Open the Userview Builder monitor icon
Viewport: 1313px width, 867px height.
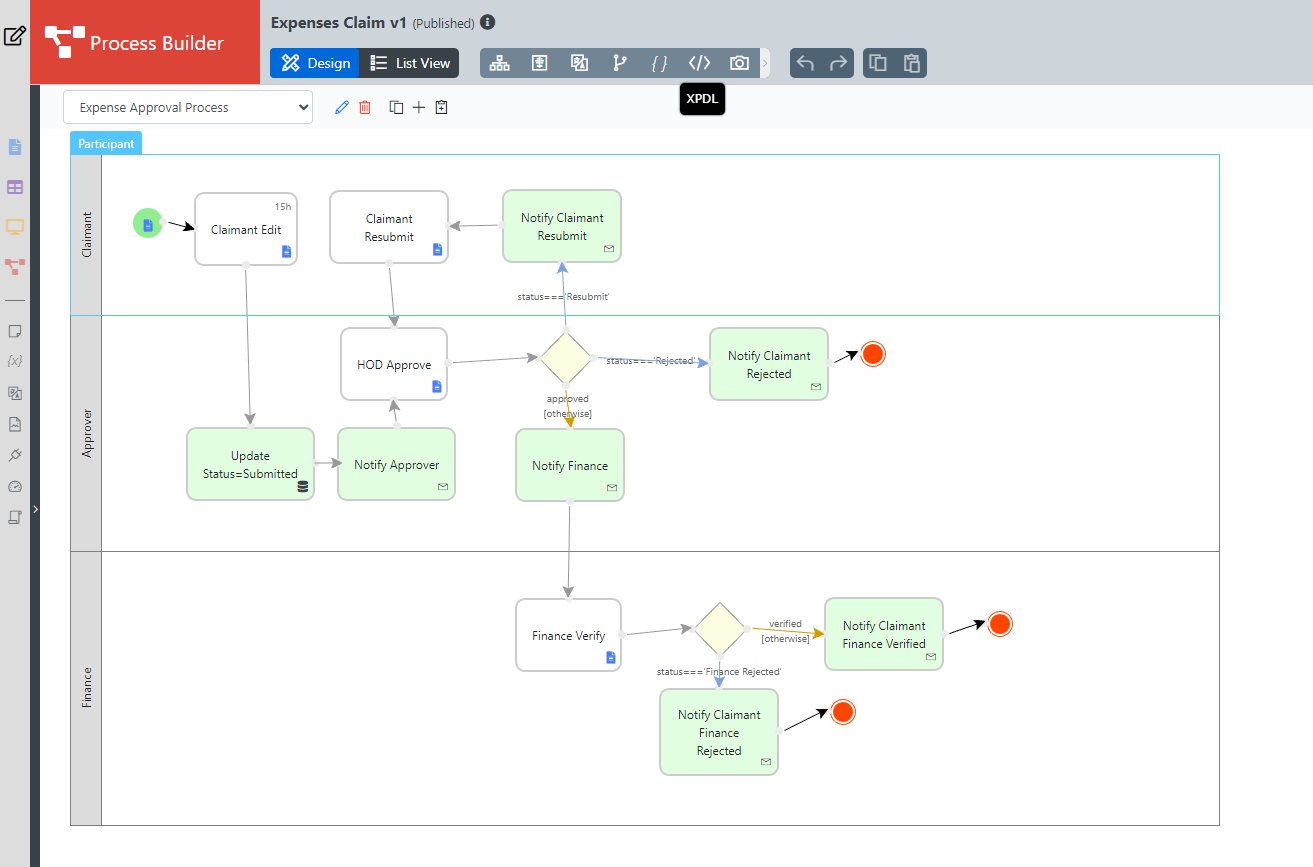[x=15, y=227]
